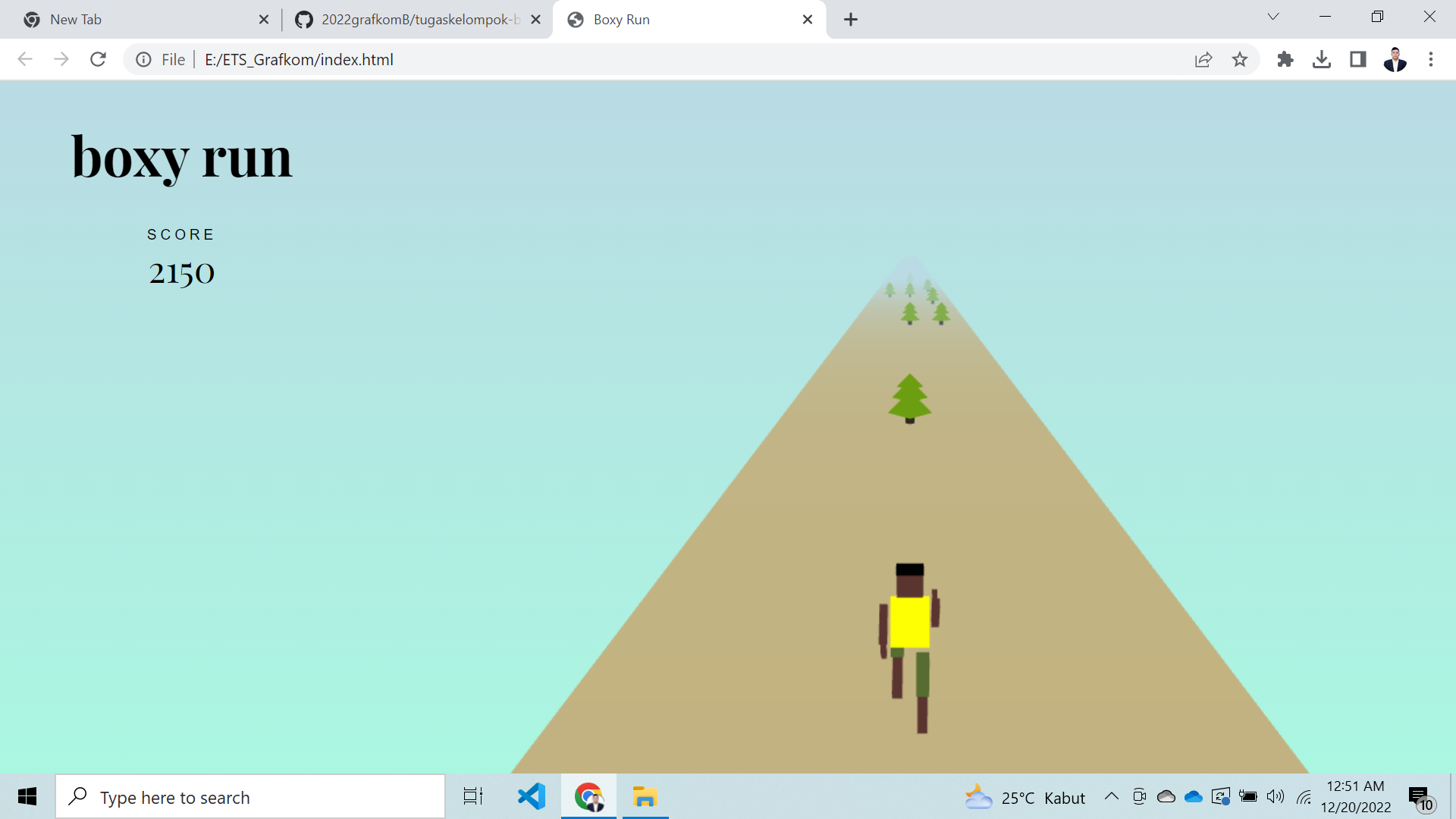Toggle the side panel in Chrome
The height and width of the screenshot is (819, 1456).
click(1357, 59)
